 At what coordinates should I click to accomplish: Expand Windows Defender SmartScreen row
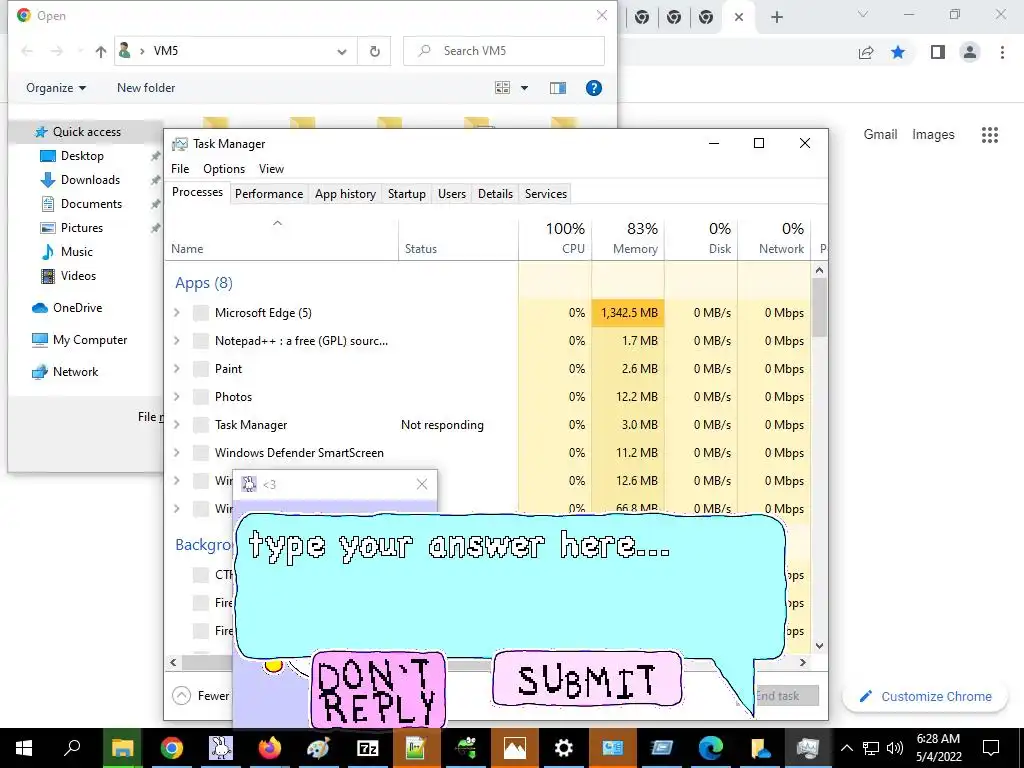coord(176,453)
